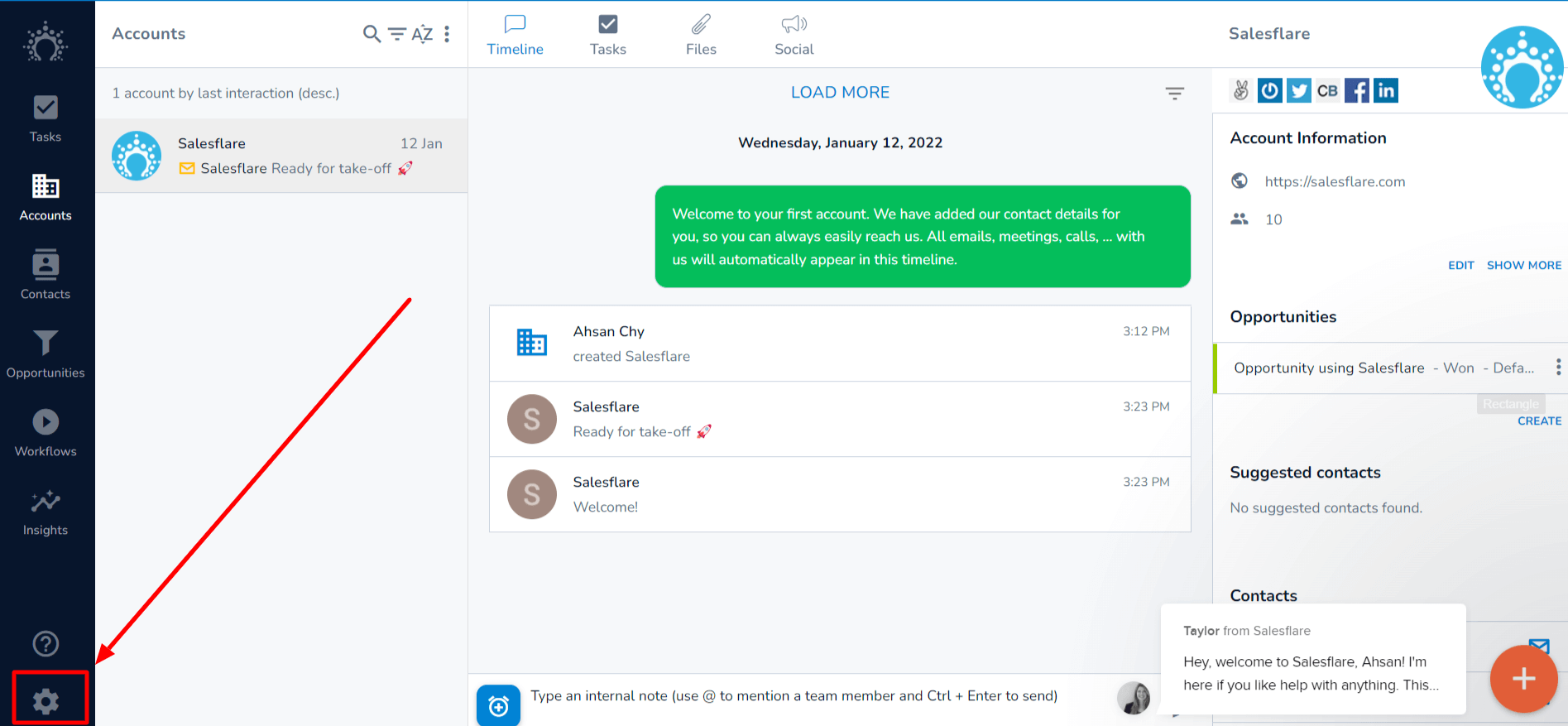Viewport: 1568px width, 726px height.
Task: Open https://salesflare.com website link
Action: coord(1335,181)
